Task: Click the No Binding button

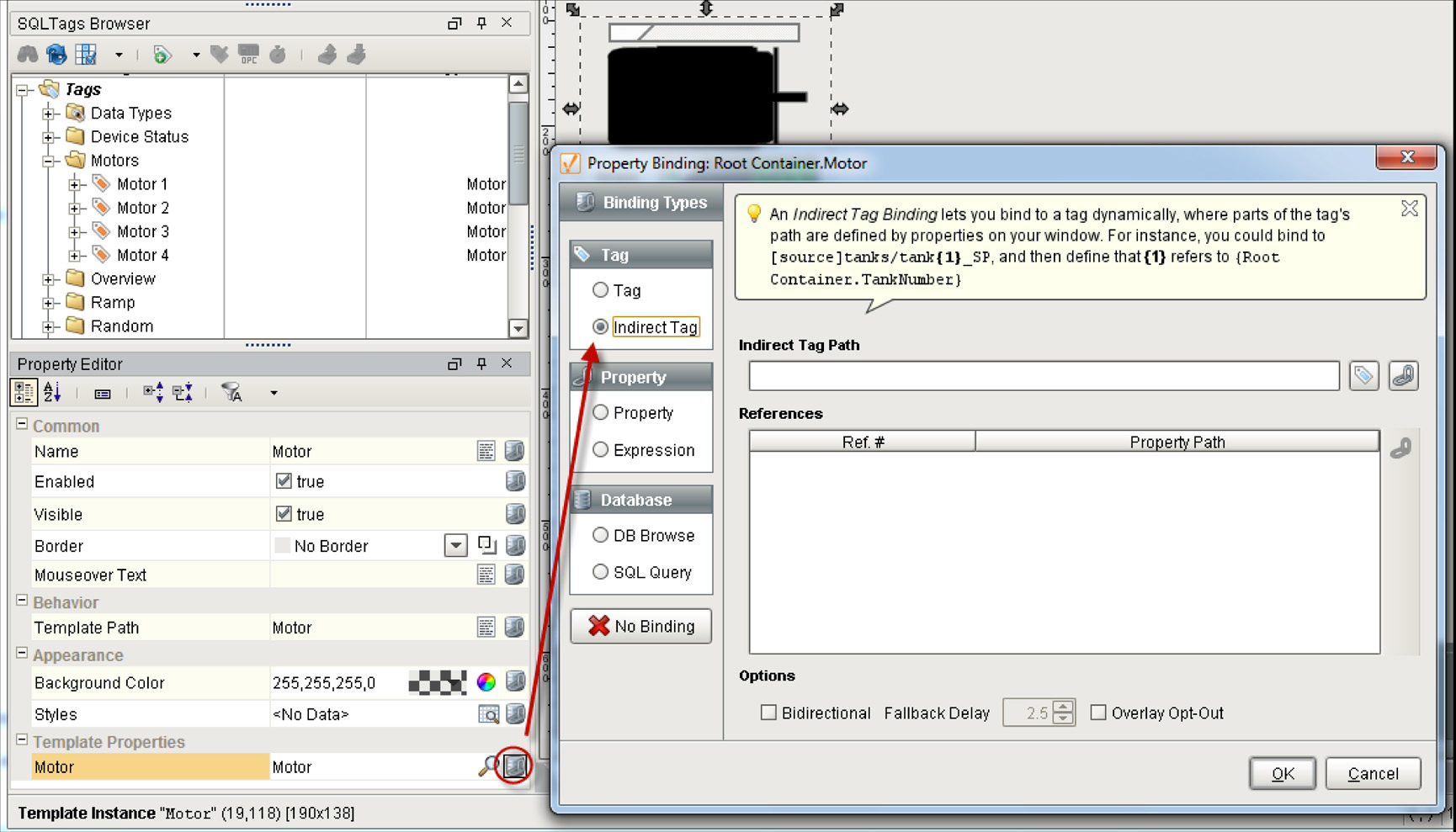Action: click(x=641, y=626)
